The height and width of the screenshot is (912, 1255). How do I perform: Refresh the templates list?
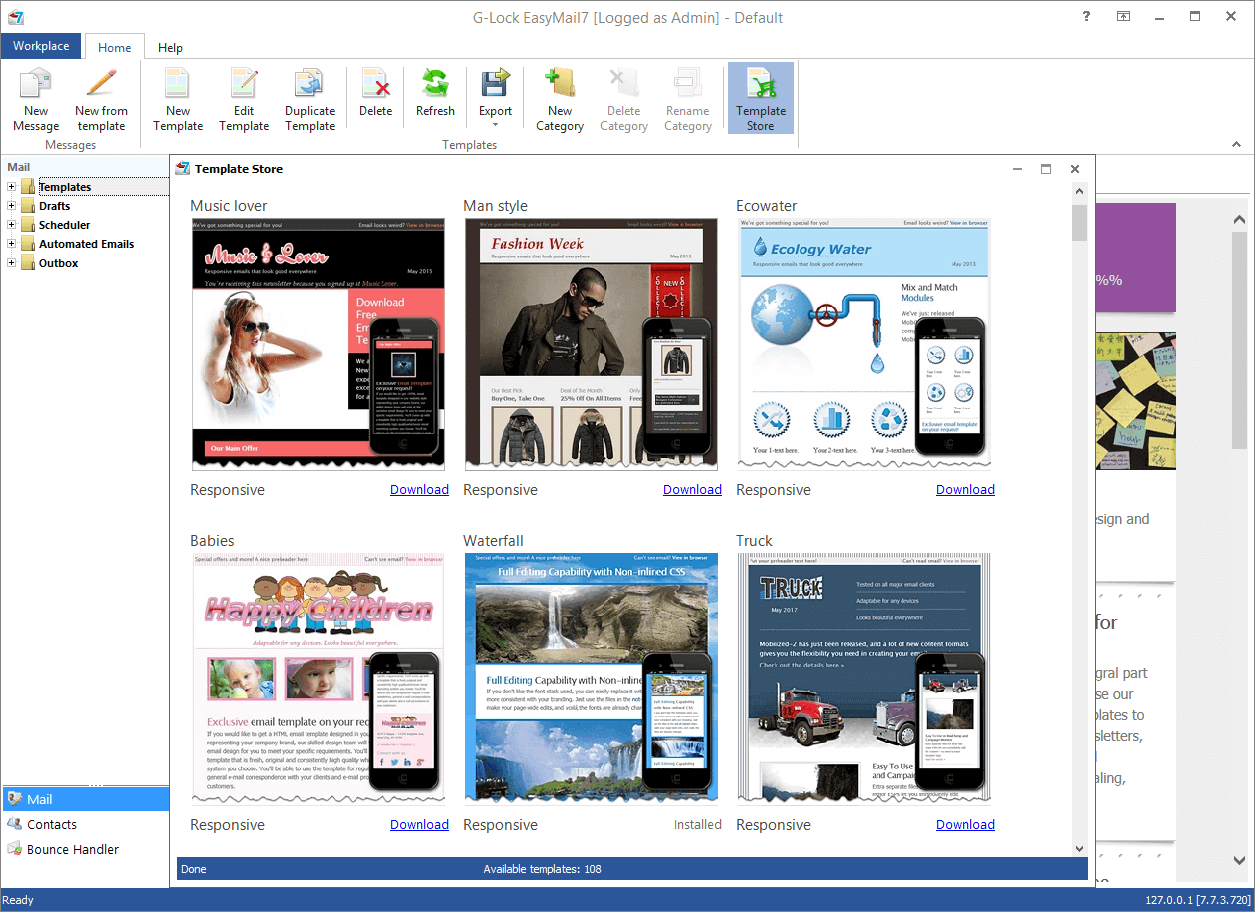coord(435,92)
